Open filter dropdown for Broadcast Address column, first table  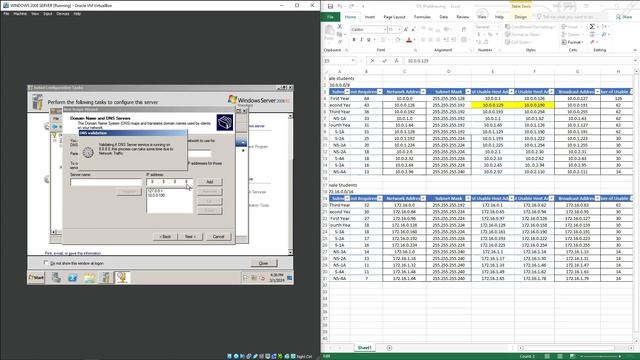pyautogui.click(x=597, y=91)
